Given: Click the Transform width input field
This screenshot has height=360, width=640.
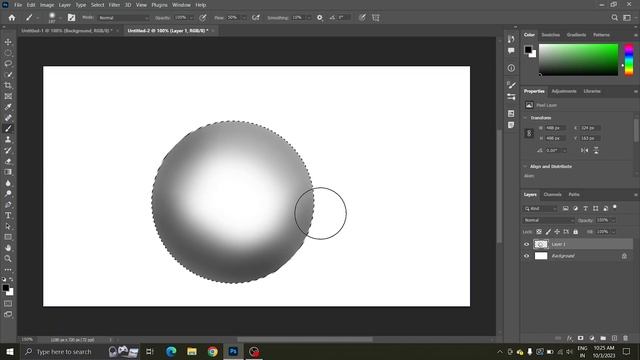Looking at the screenshot, I should click(555, 128).
